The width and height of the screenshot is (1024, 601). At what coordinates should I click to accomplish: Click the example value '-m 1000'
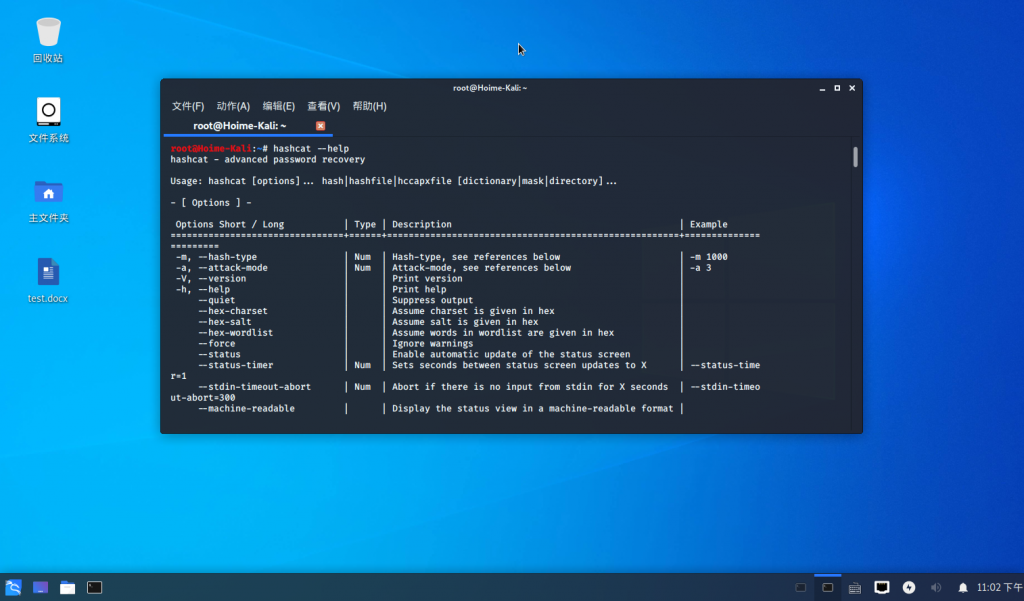pos(709,257)
